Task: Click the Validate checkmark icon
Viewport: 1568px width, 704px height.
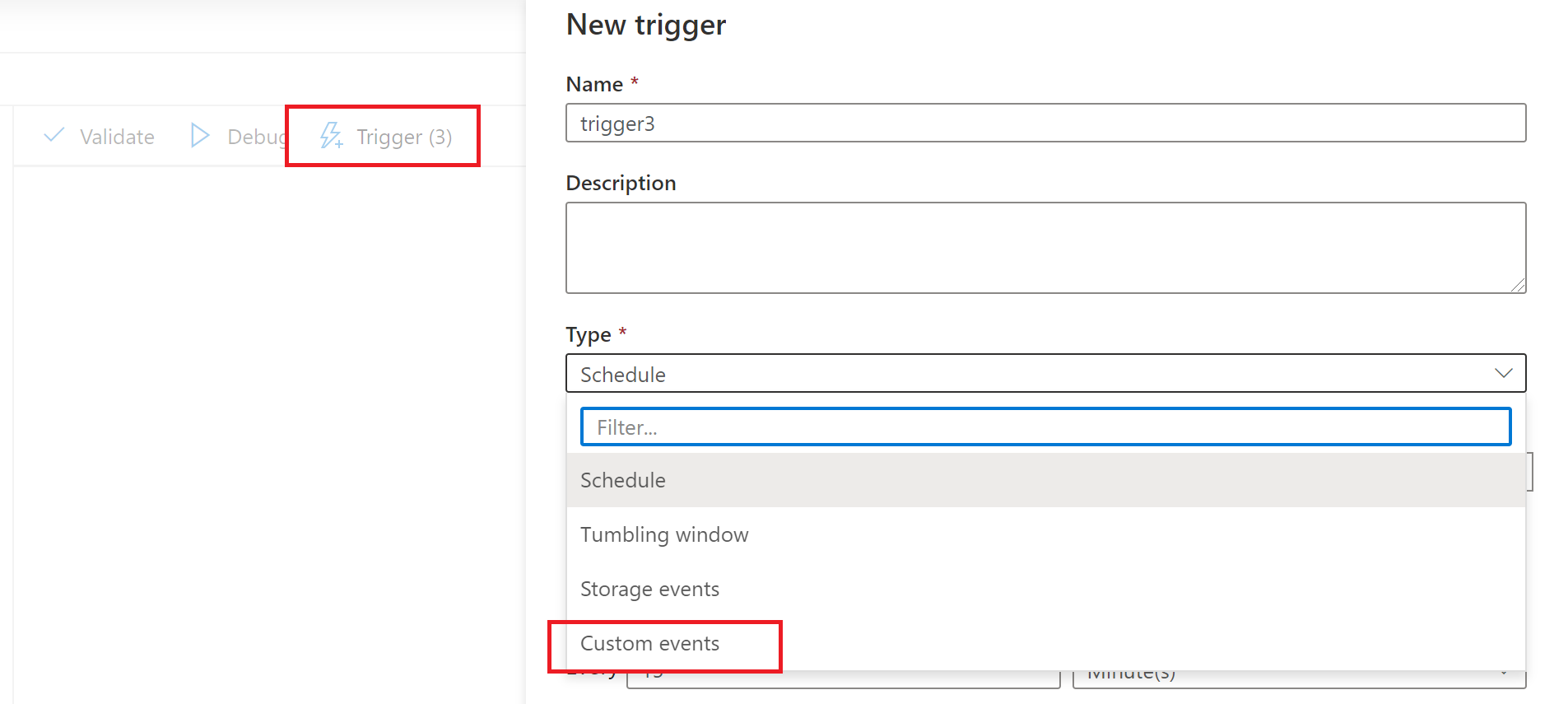Action: tap(54, 135)
